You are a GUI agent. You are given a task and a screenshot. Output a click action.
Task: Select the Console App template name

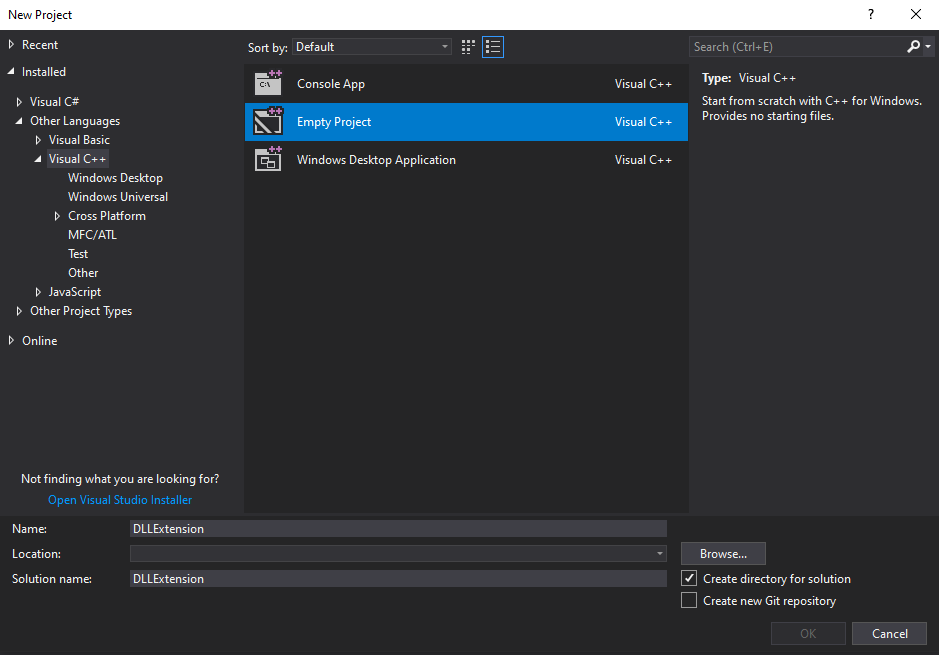[331, 84]
